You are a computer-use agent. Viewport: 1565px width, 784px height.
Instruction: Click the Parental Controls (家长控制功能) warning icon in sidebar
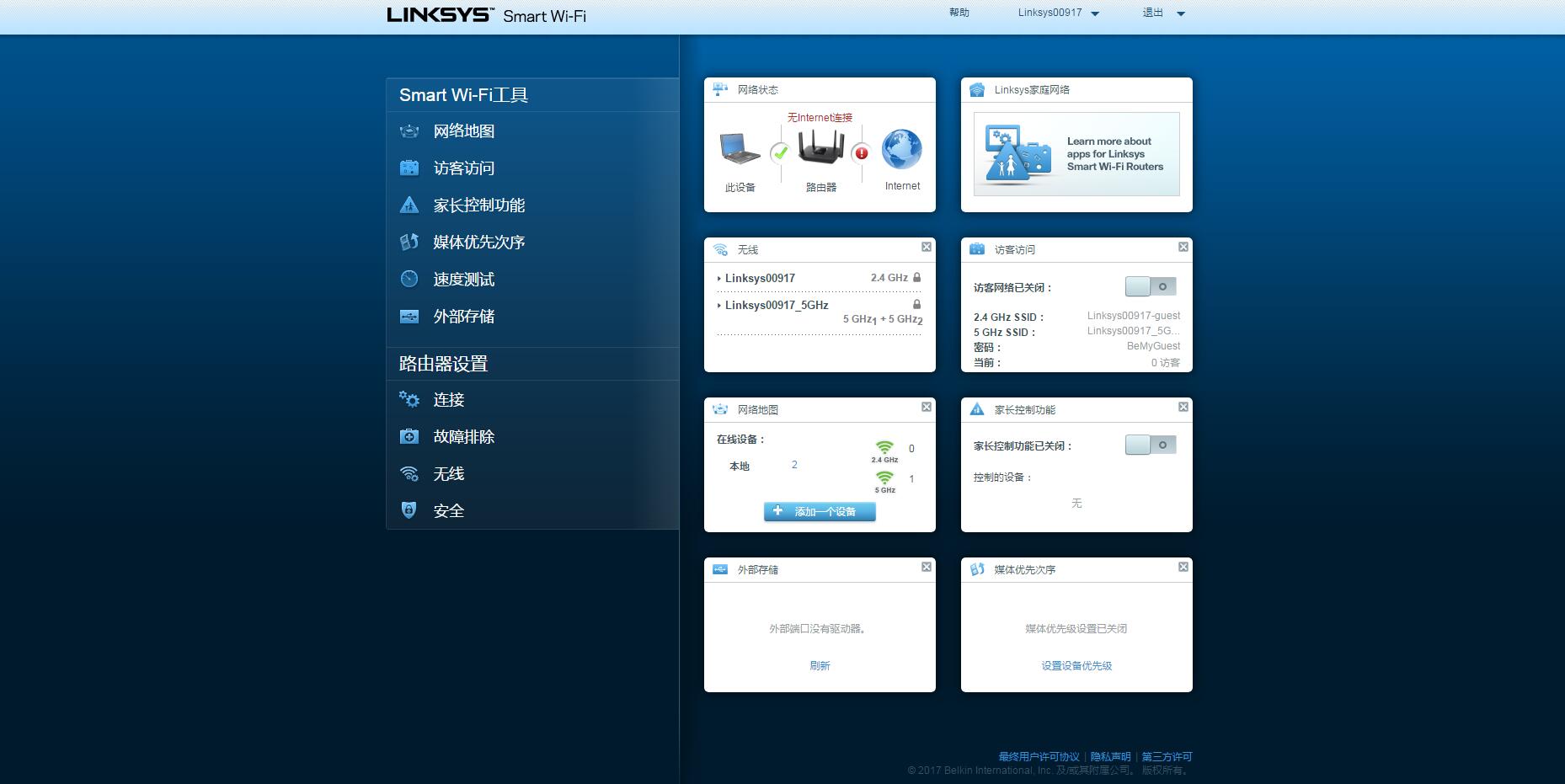409,205
